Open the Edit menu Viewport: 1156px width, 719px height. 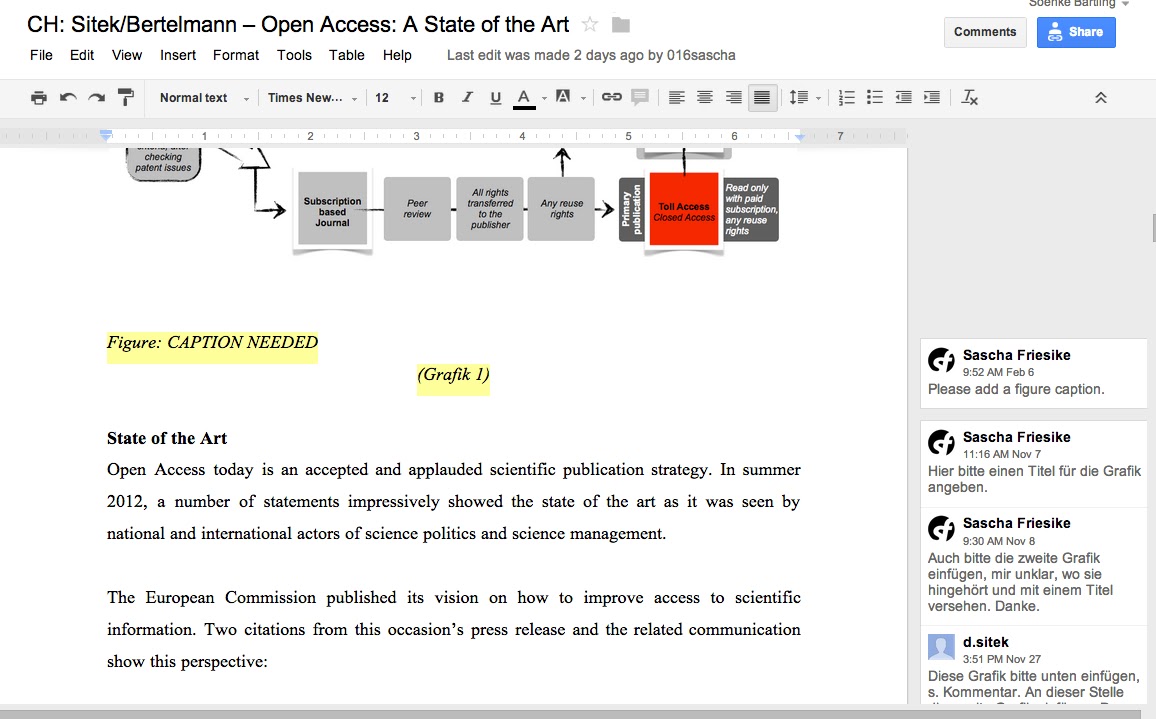coord(82,55)
